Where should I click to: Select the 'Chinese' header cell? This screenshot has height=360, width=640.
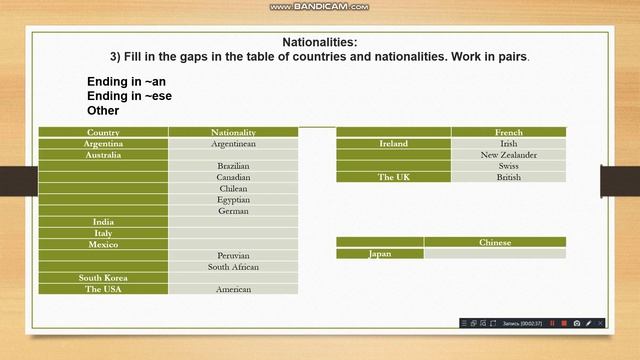coord(495,242)
